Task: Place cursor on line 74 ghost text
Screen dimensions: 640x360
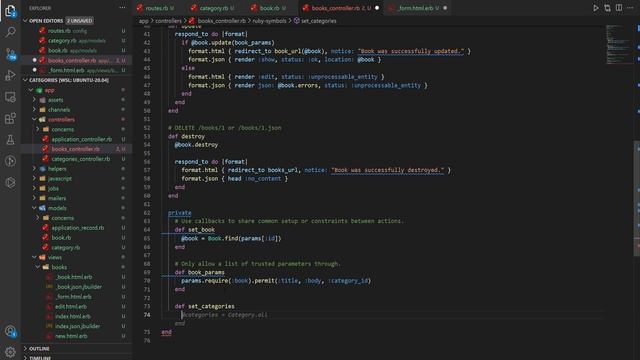Action: pyautogui.click(x=224, y=315)
